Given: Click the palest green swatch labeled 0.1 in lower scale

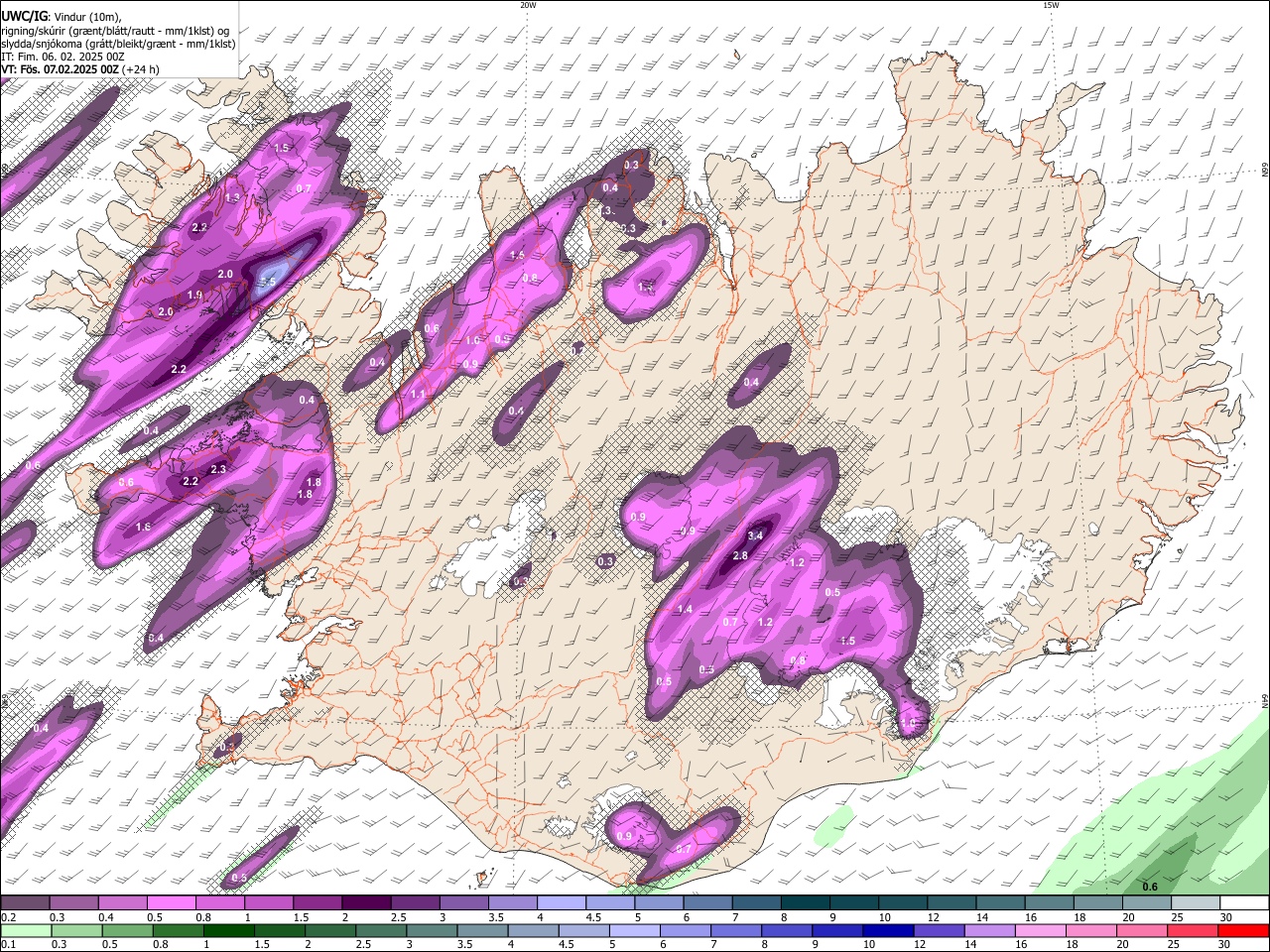Looking at the screenshot, I should [25, 930].
